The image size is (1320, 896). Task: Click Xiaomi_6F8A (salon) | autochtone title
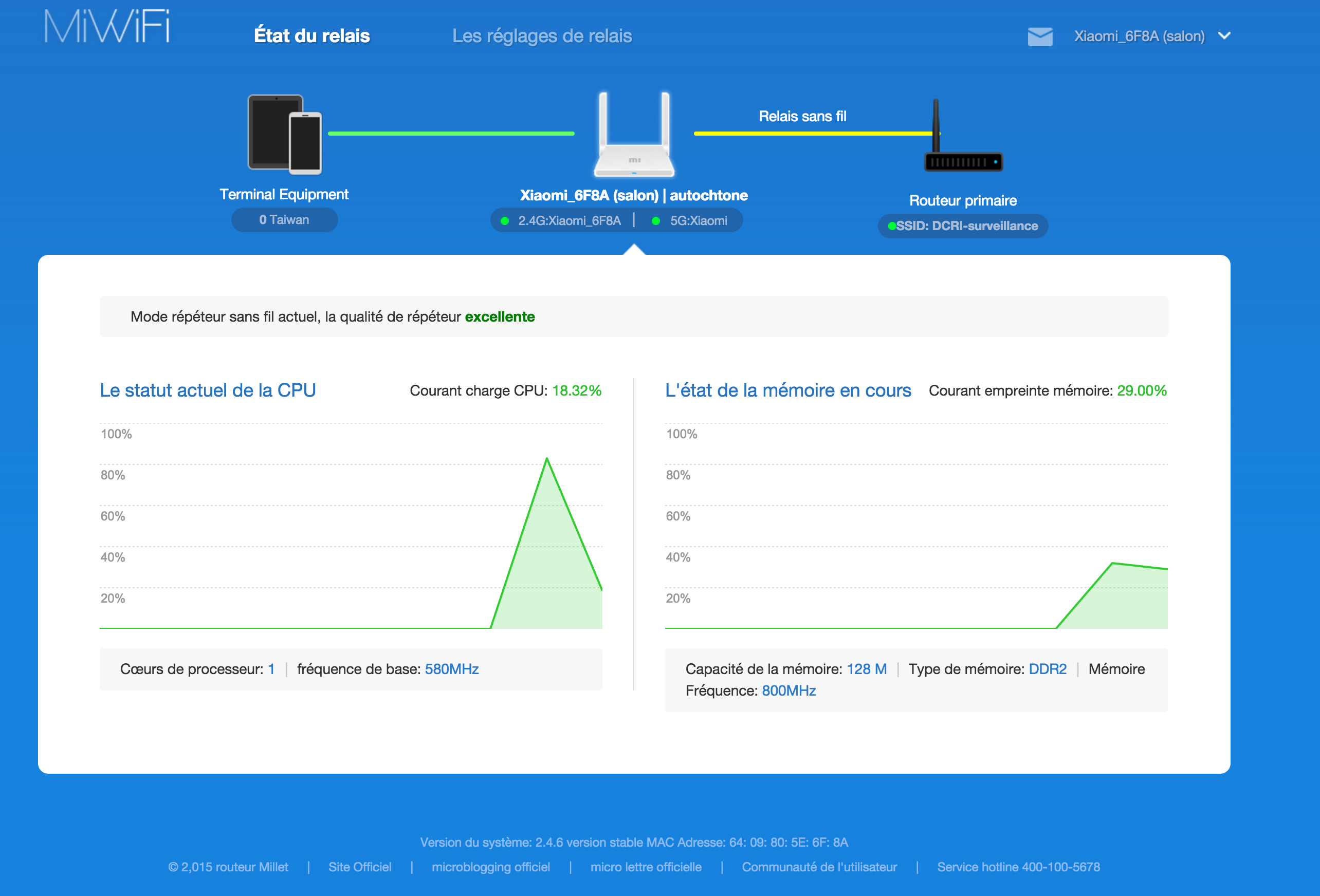tap(634, 195)
